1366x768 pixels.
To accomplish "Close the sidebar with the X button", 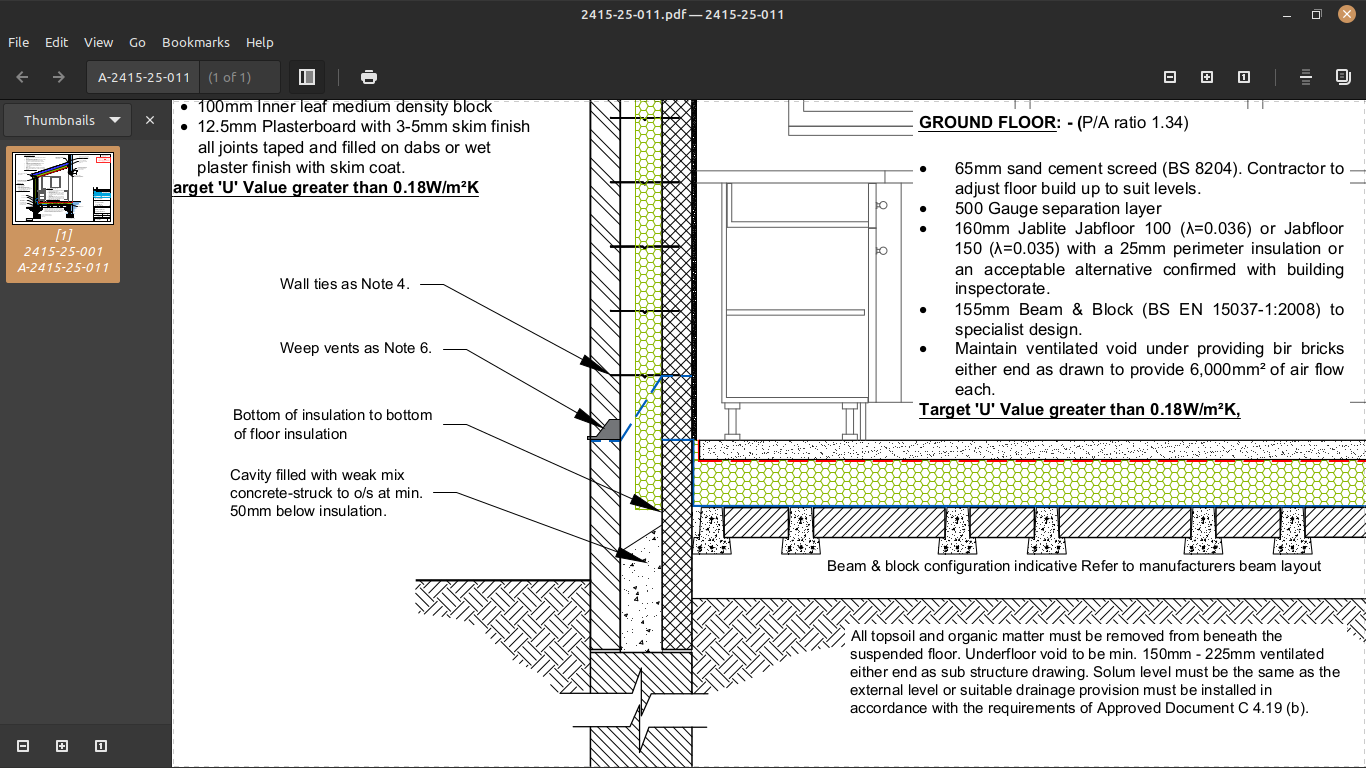I will tap(150, 120).
